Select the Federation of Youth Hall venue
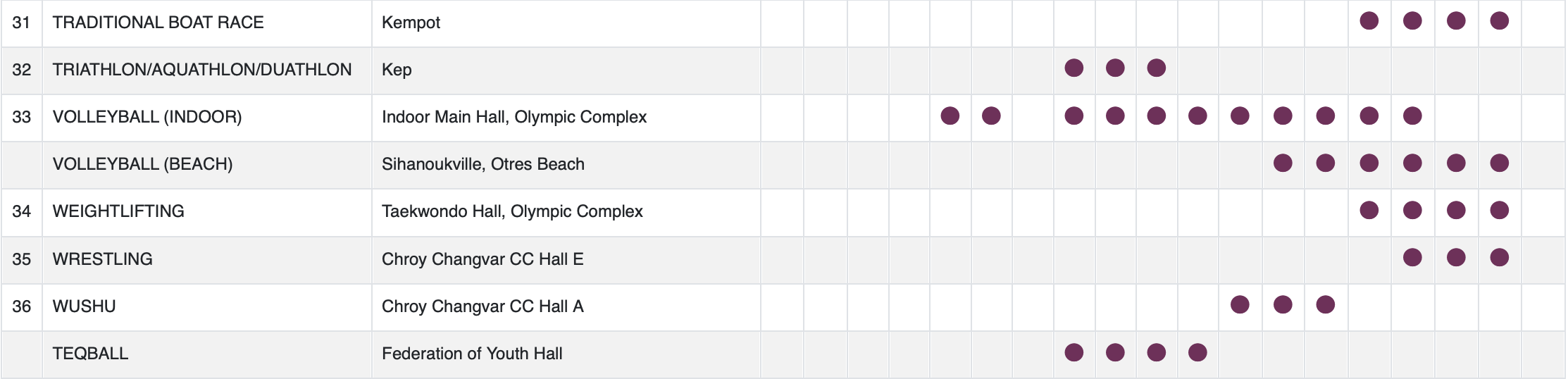This screenshot has height=379, width=1568. 472,354
